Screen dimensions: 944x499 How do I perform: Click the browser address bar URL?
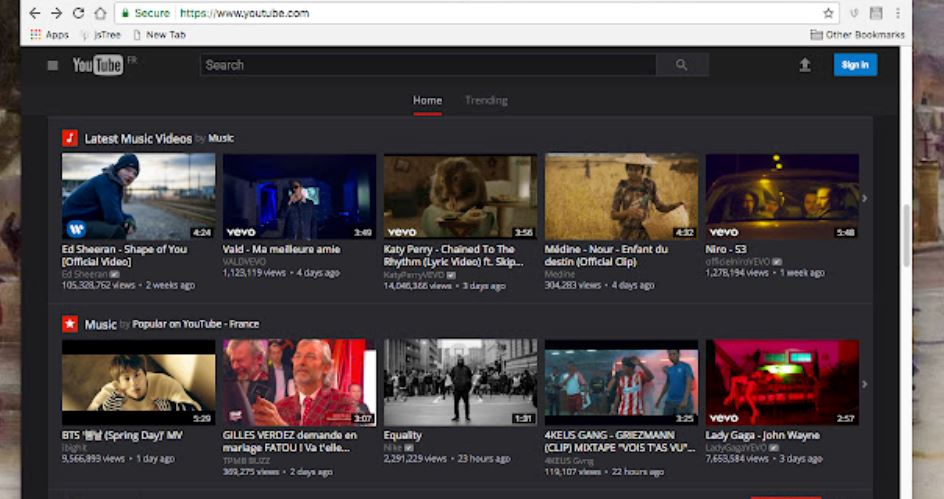(244, 13)
